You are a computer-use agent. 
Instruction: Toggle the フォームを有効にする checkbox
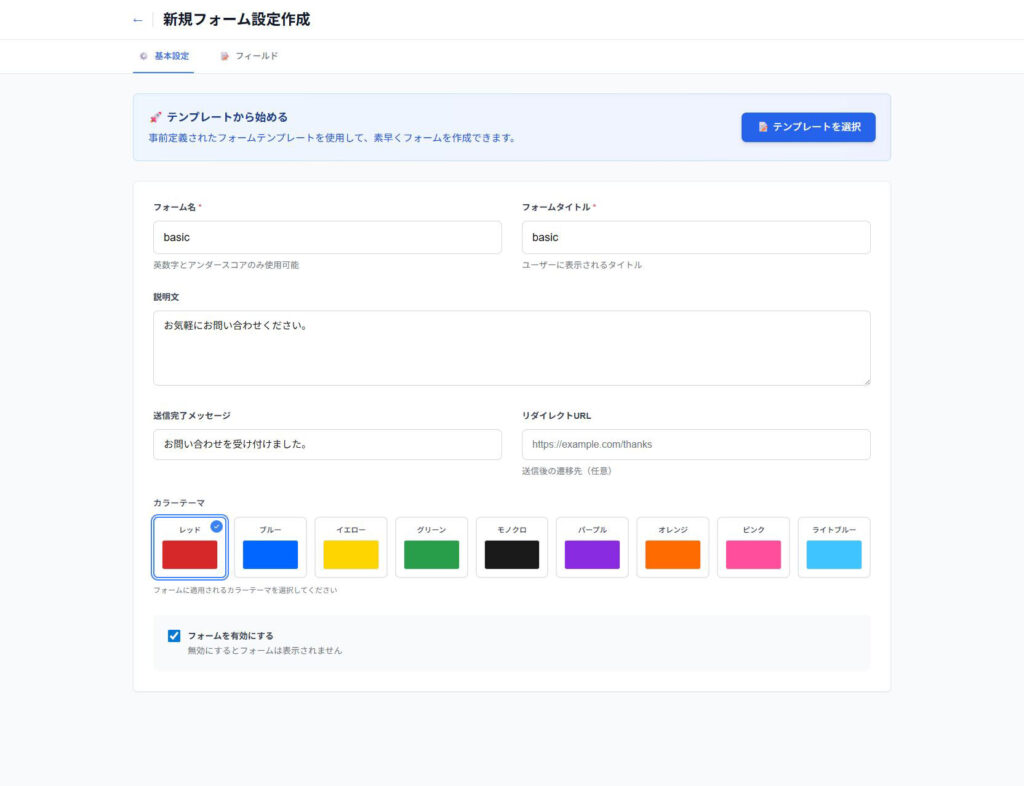click(174, 635)
